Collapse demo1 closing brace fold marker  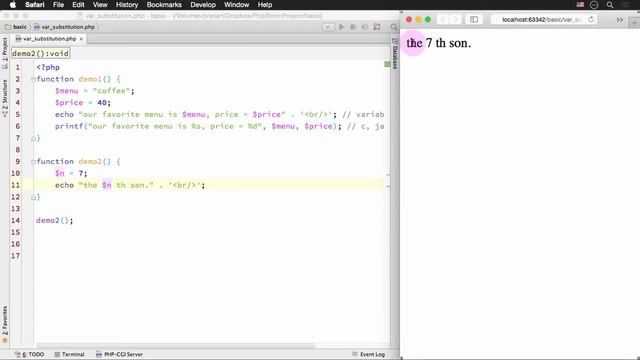point(33,139)
